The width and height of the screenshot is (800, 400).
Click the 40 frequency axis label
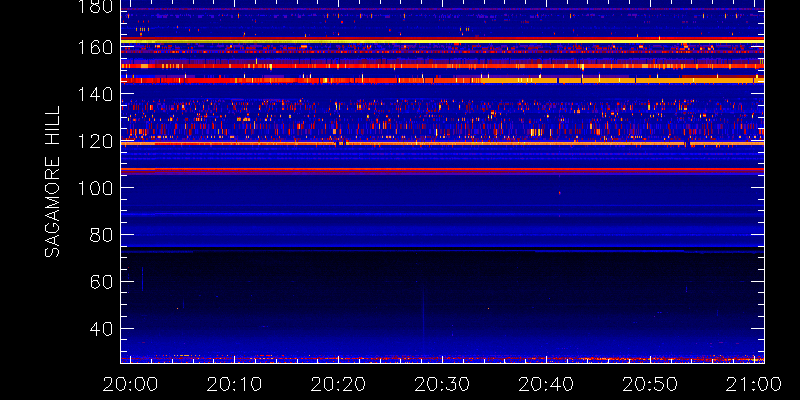(101, 329)
